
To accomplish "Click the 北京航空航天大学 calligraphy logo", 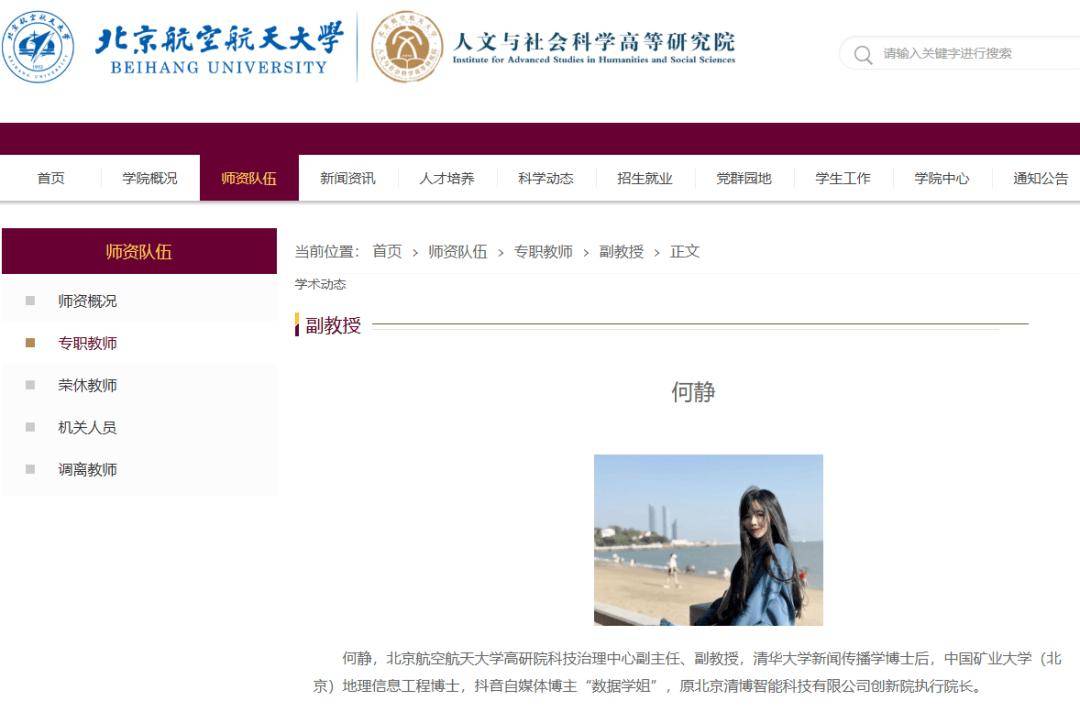I will point(219,38).
